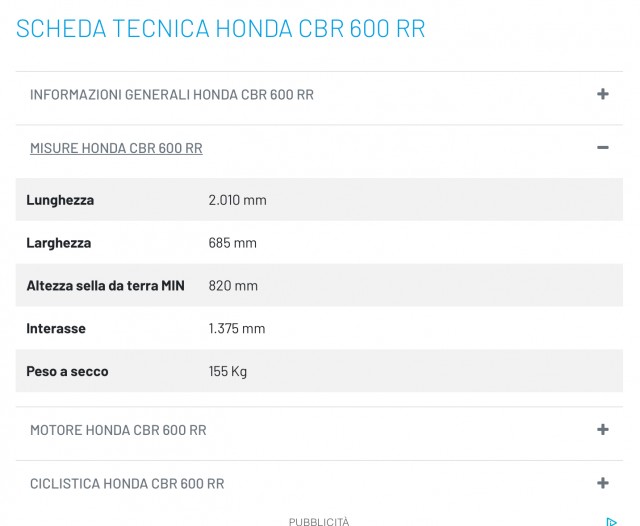Expand CICLISTICA HONDA CBR 600 RR section
The width and height of the screenshot is (640, 526).
(x=127, y=485)
